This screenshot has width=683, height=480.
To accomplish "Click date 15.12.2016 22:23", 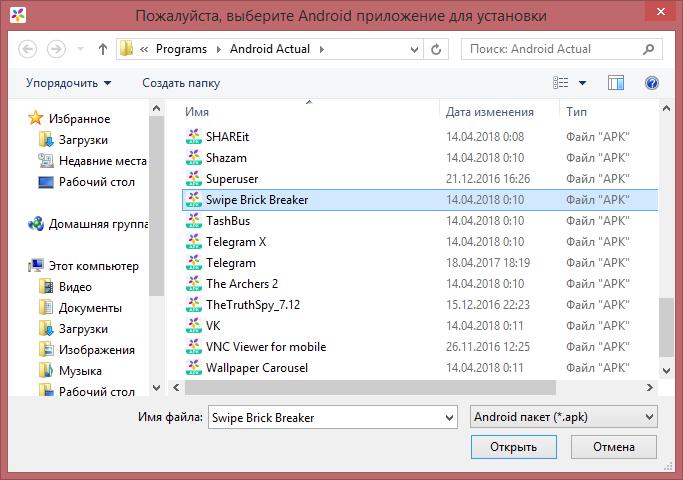I will [488, 304].
